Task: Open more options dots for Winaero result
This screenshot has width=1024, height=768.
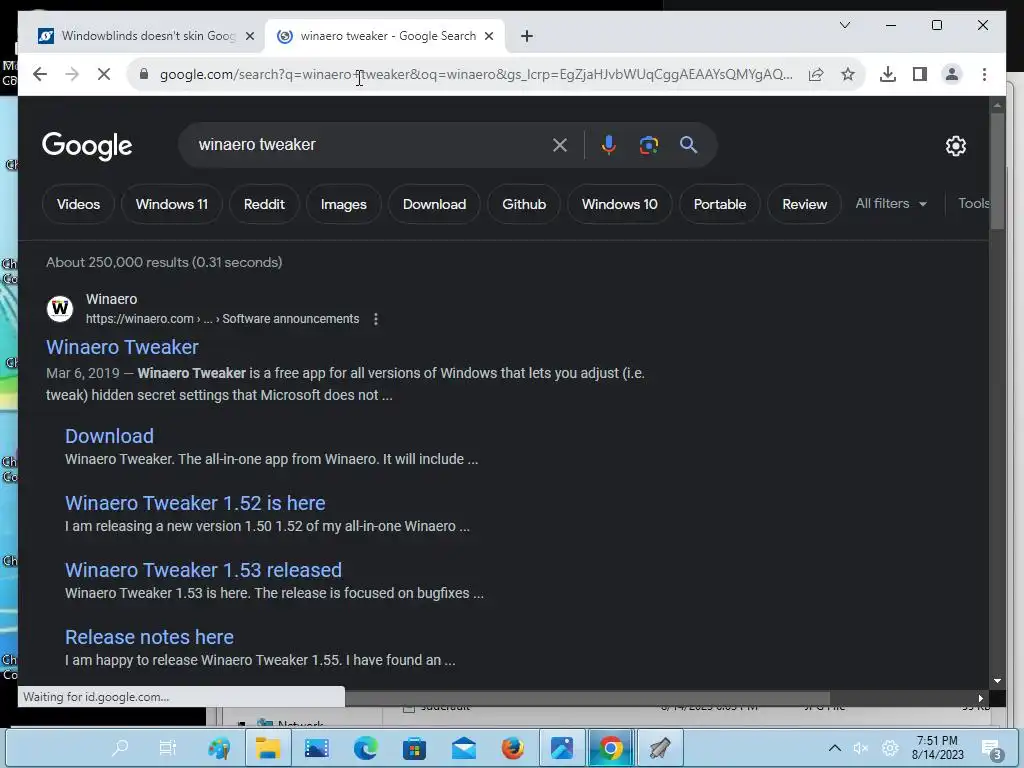Action: coord(376,319)
